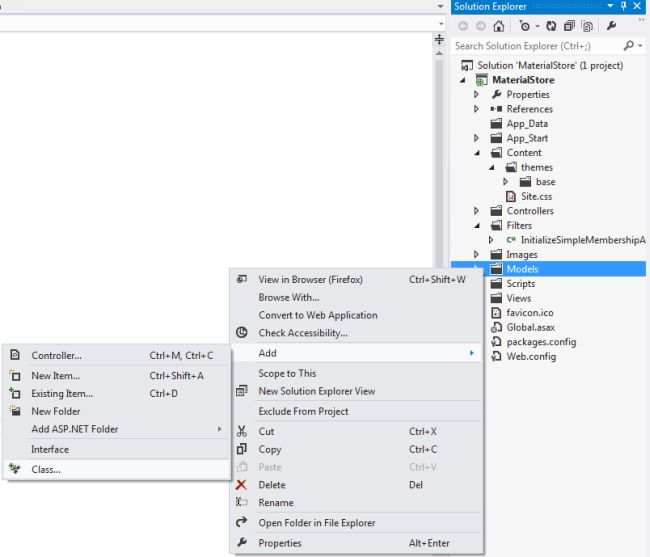Open Add ASP.NET Folder submenu
Screen dimensions: 650x557
(116, 429)
